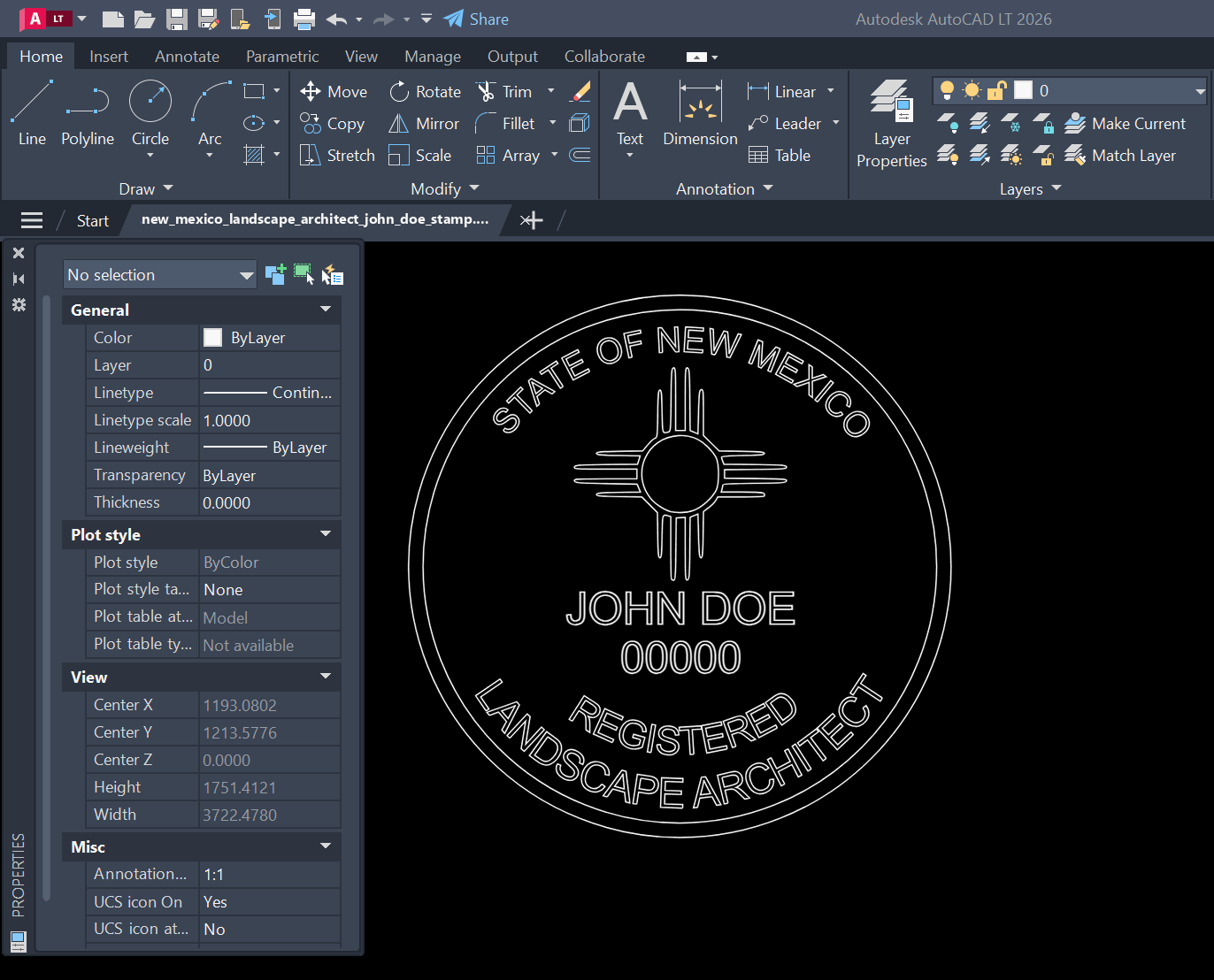Open Layer Properties manager
The width and height of the screenshot is (1214, 980).
tap(892, 124)
